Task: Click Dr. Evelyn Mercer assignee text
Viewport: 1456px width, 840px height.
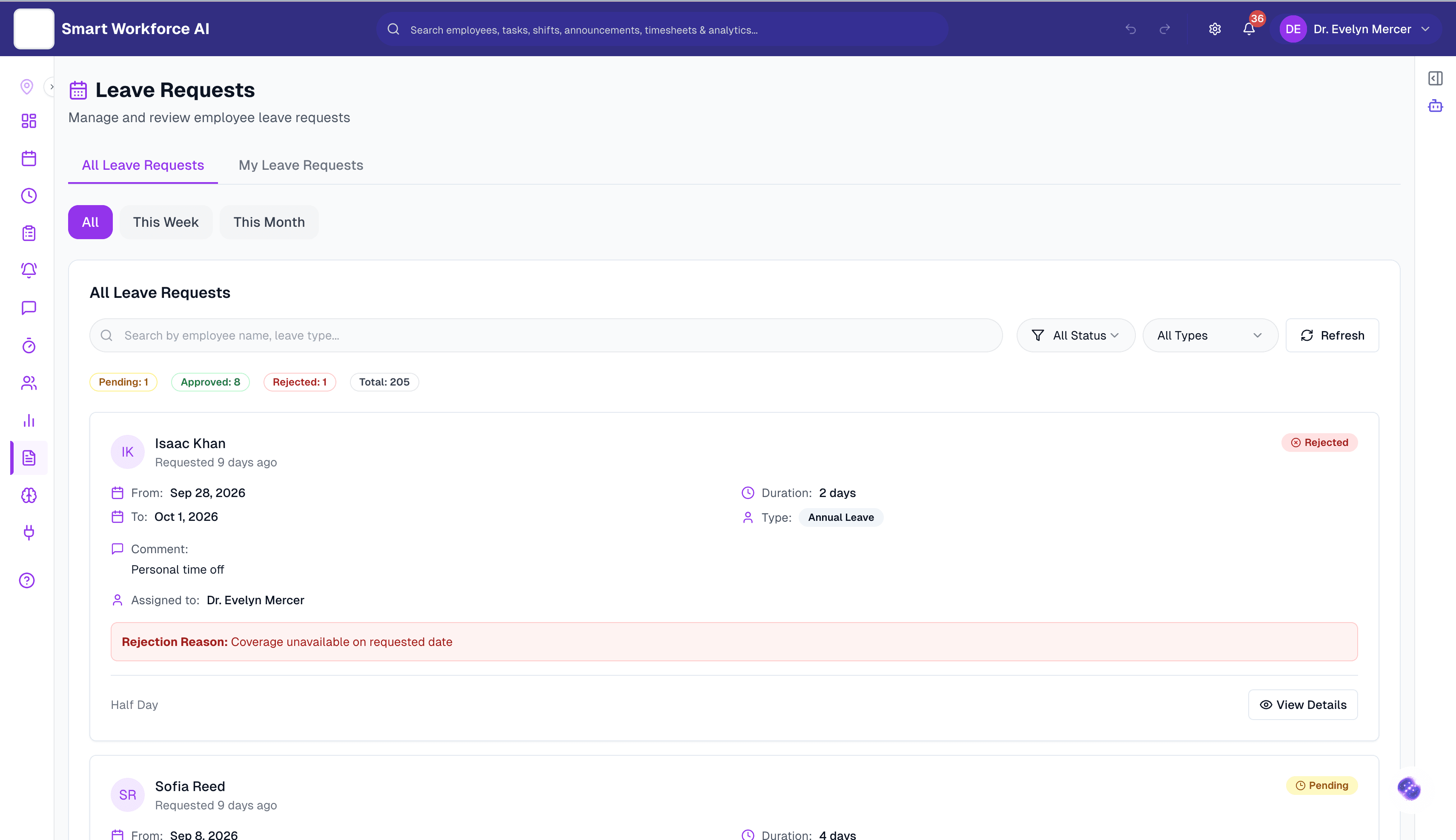Action: pos(255,600)
